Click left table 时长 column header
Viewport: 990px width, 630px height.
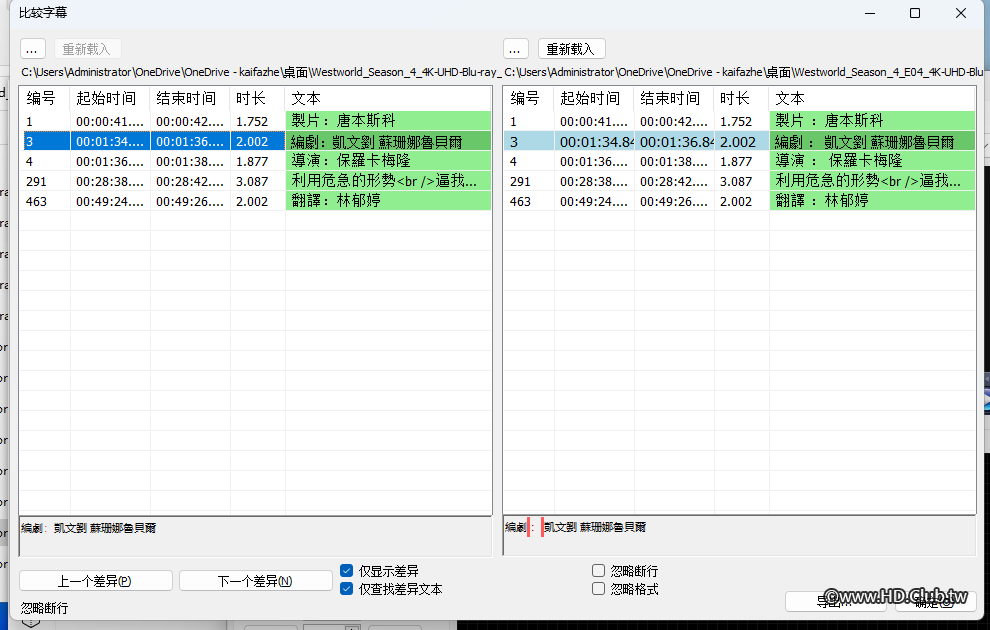(x=258, y=98)
